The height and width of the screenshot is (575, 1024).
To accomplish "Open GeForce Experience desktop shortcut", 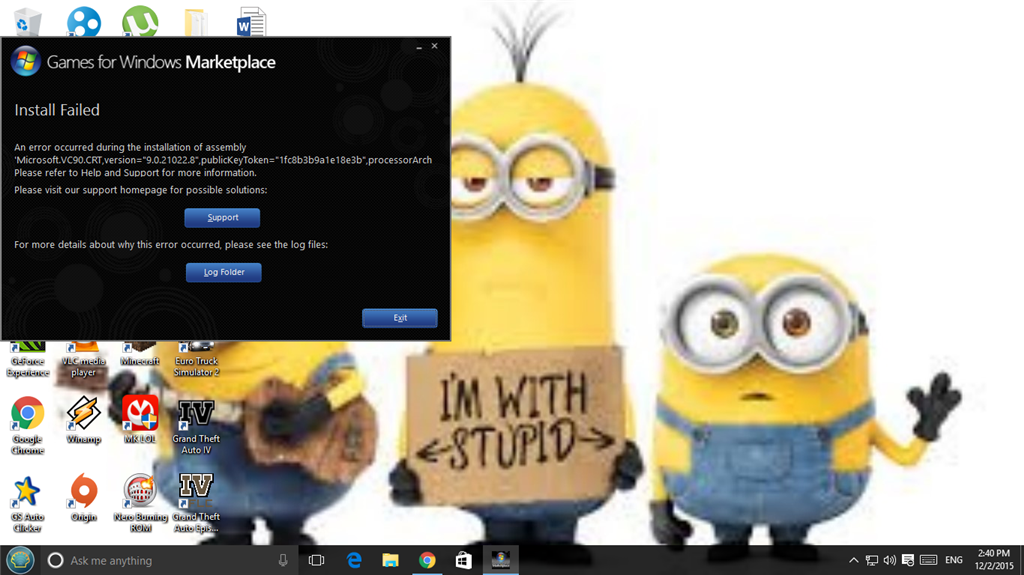I will [27, 359].
